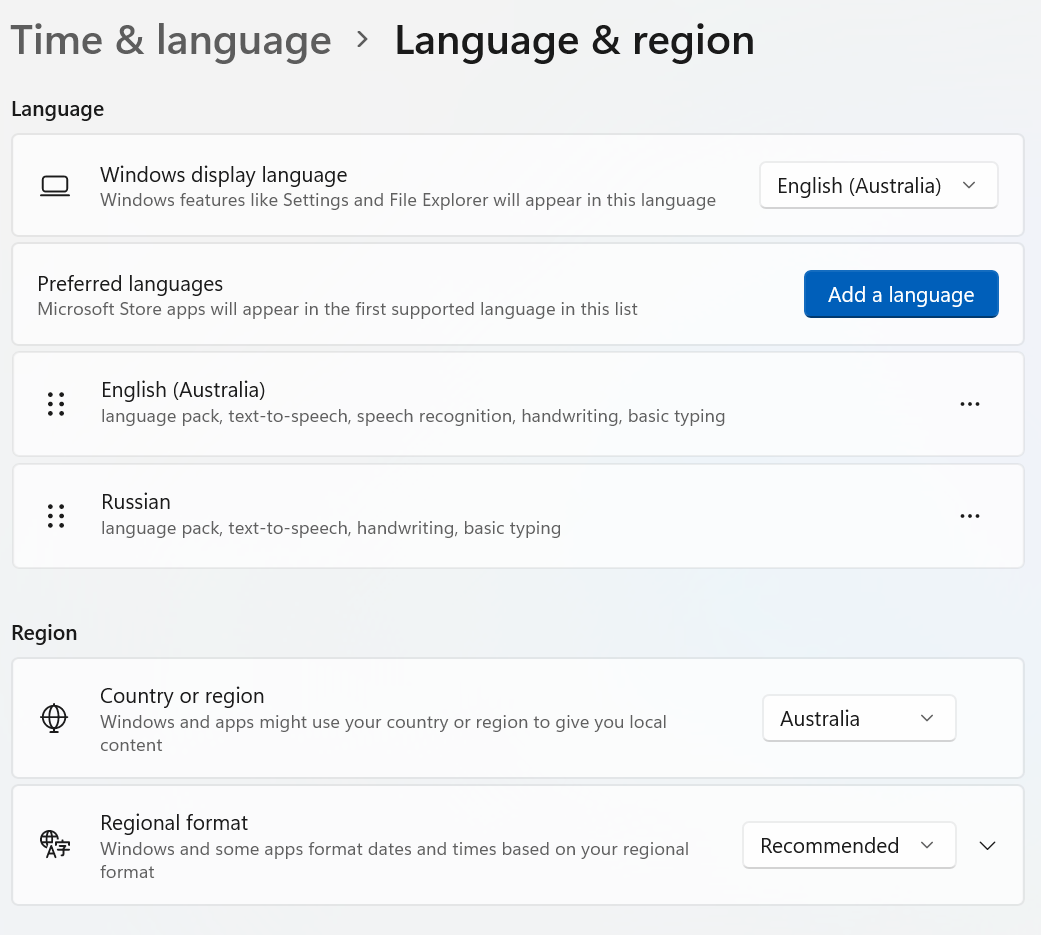Open the Windows display language dropdown

tap(878, 185)
